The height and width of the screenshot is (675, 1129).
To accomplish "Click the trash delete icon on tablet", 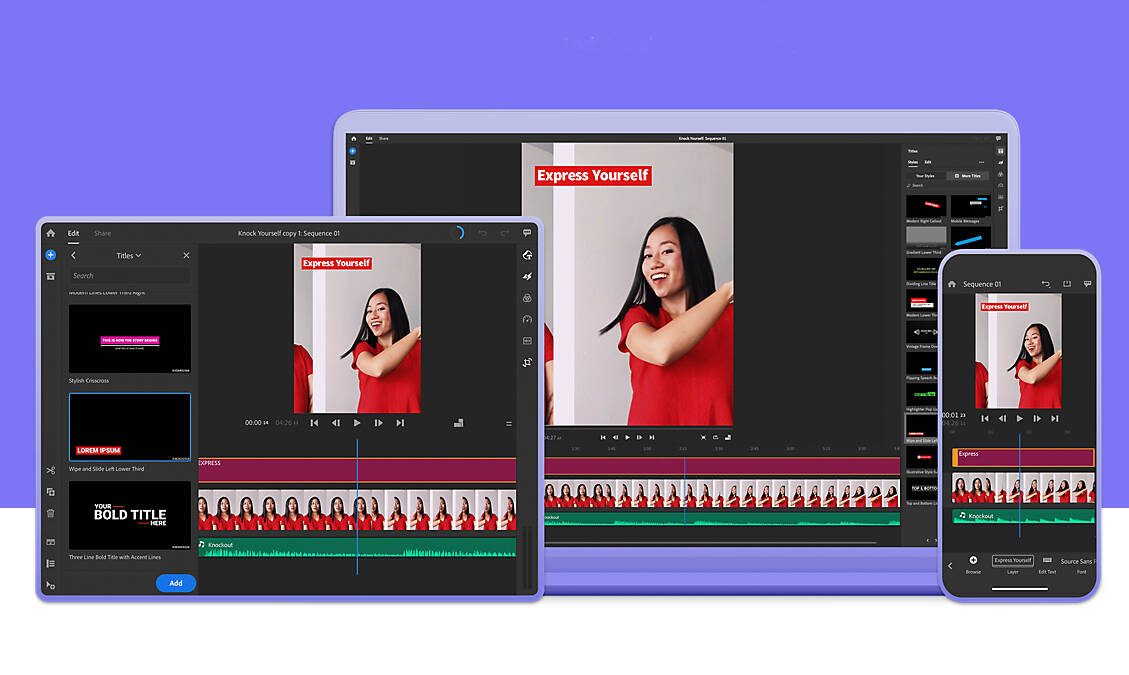I will (50, 513).
